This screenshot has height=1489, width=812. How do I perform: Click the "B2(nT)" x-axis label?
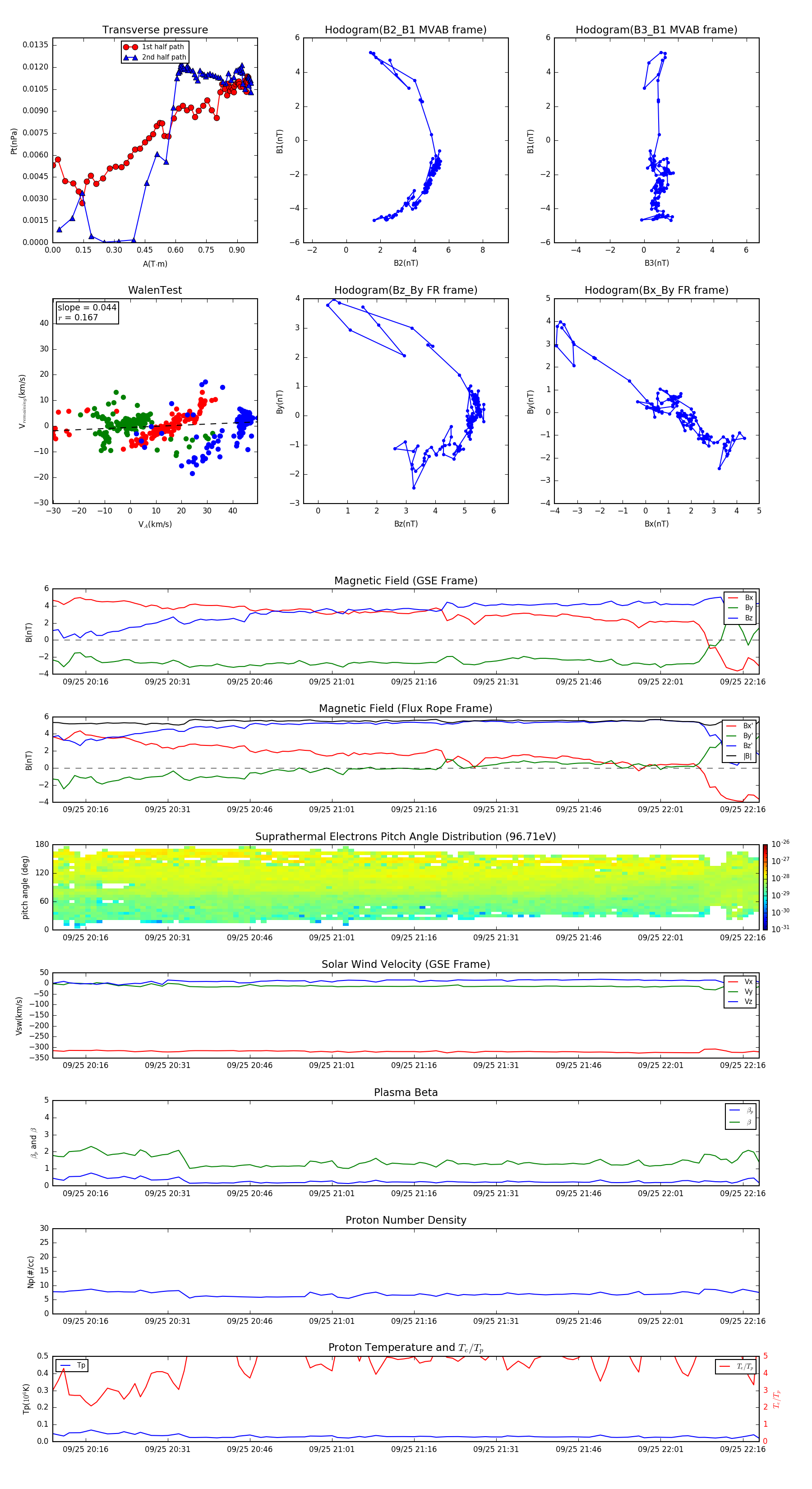406,263
